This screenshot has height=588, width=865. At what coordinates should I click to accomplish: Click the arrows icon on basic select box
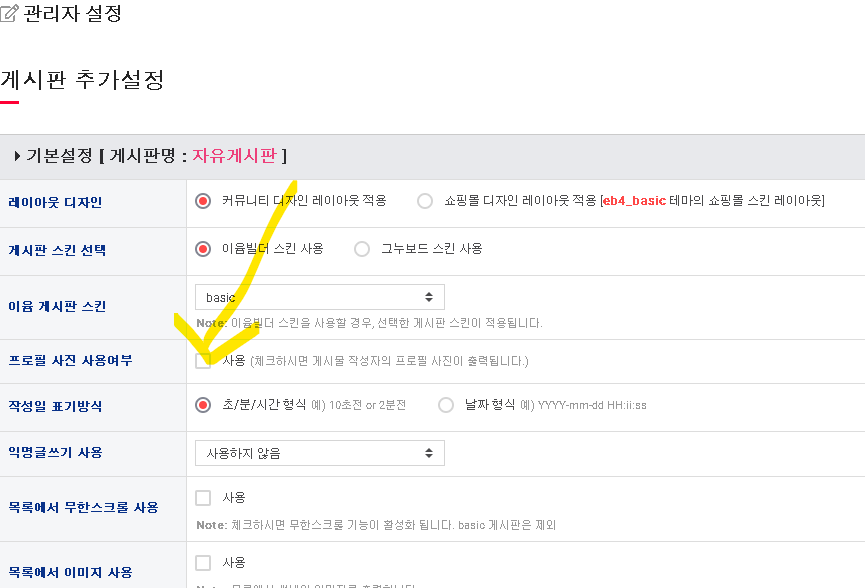tap(429, 297)
